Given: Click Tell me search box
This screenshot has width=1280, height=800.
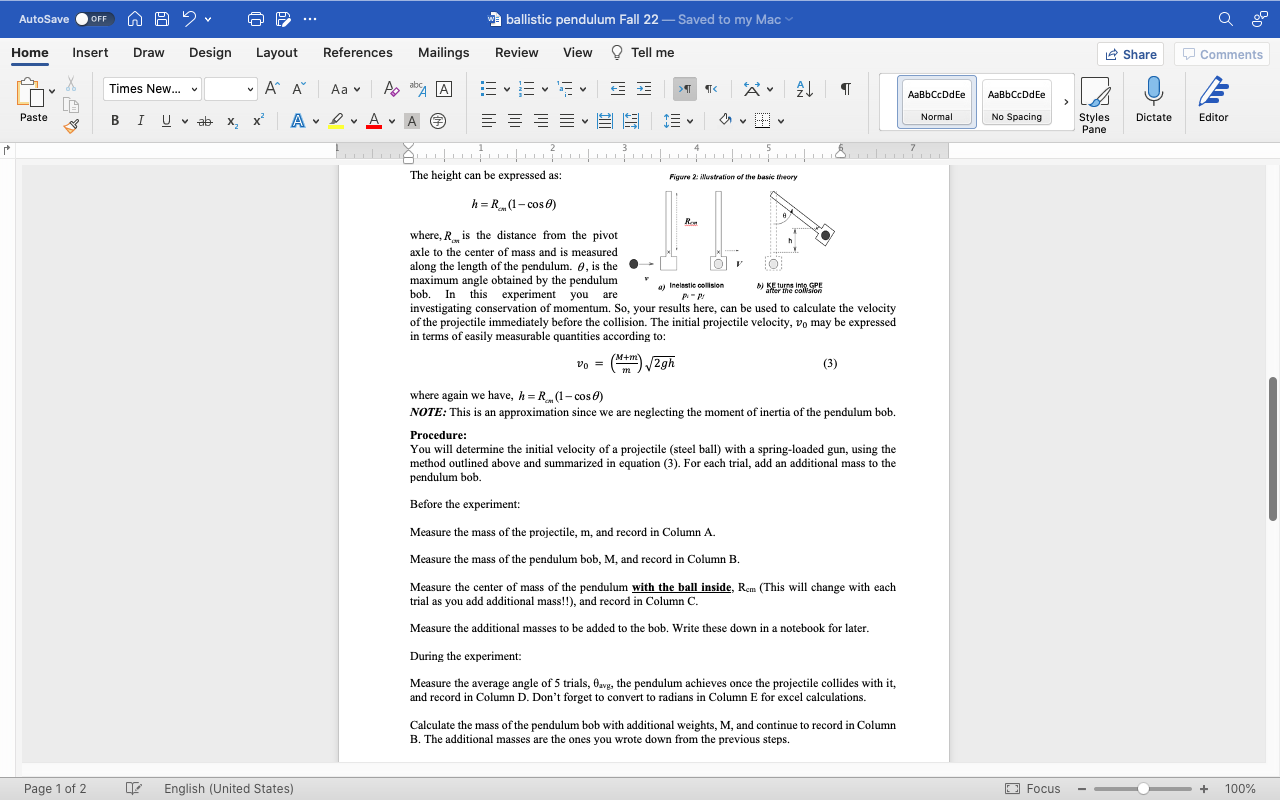Looking at the screenshot, I should click(x=642, y=52).
